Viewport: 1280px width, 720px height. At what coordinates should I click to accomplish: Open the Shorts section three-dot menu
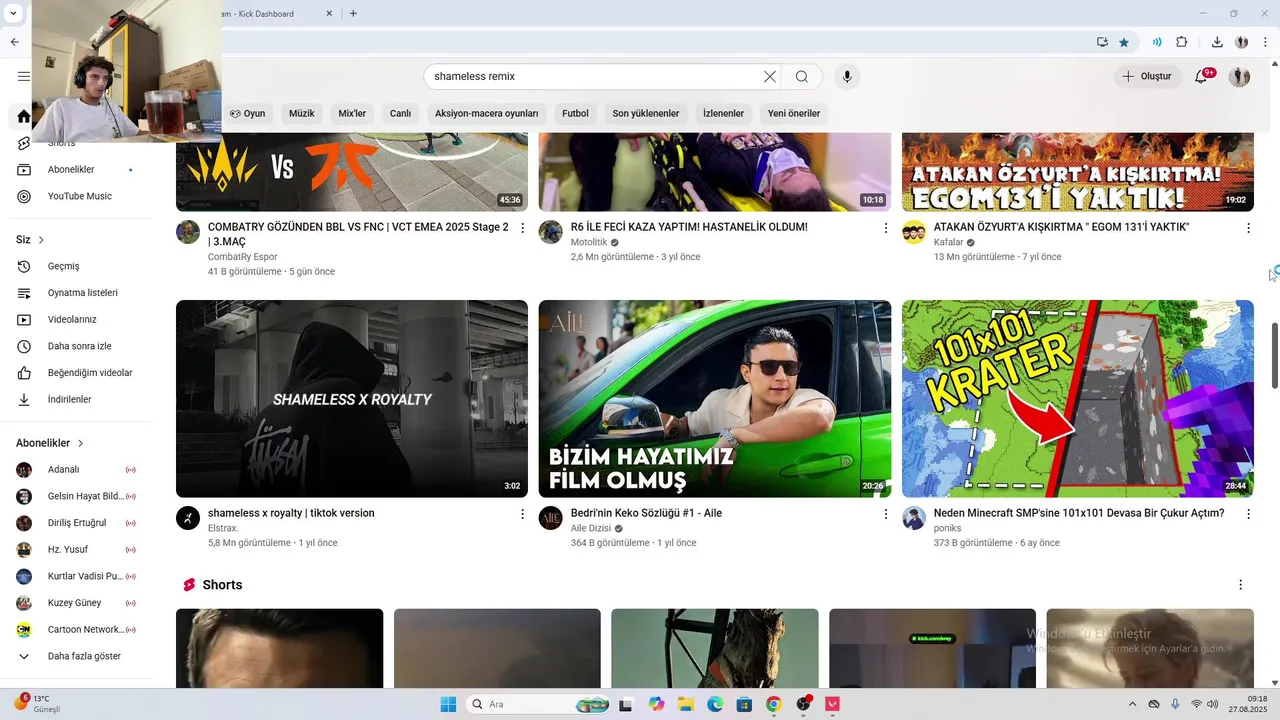(1241, 585)
